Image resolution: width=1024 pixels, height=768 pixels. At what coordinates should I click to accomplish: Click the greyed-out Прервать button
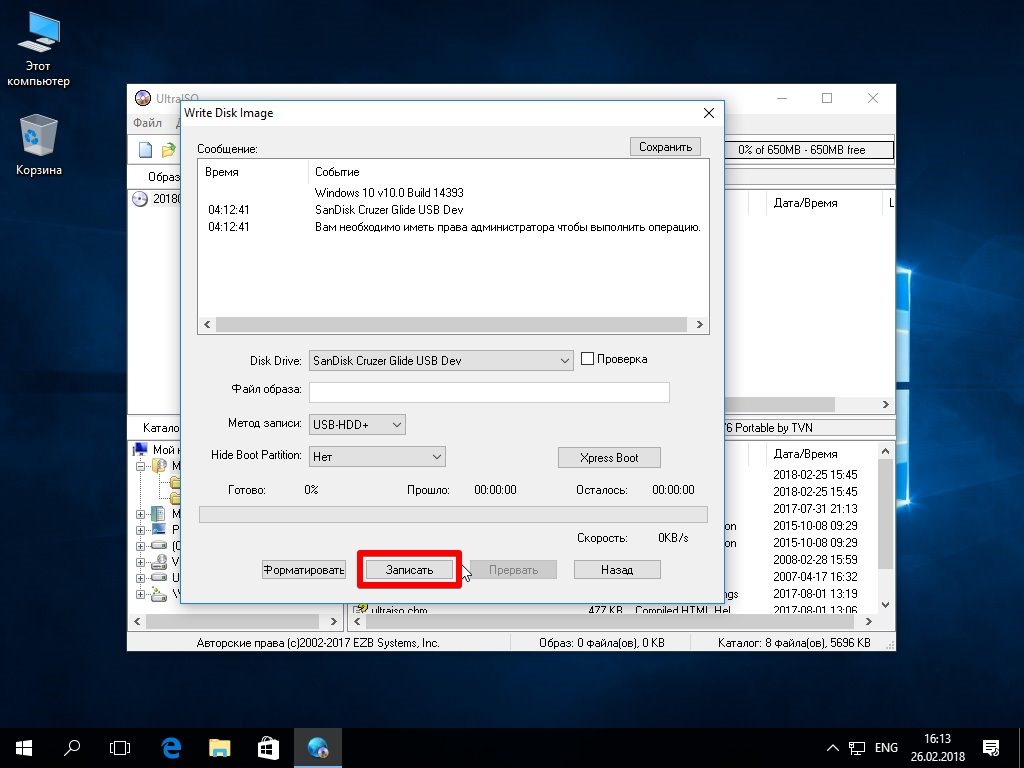click(x=513, y=569)
